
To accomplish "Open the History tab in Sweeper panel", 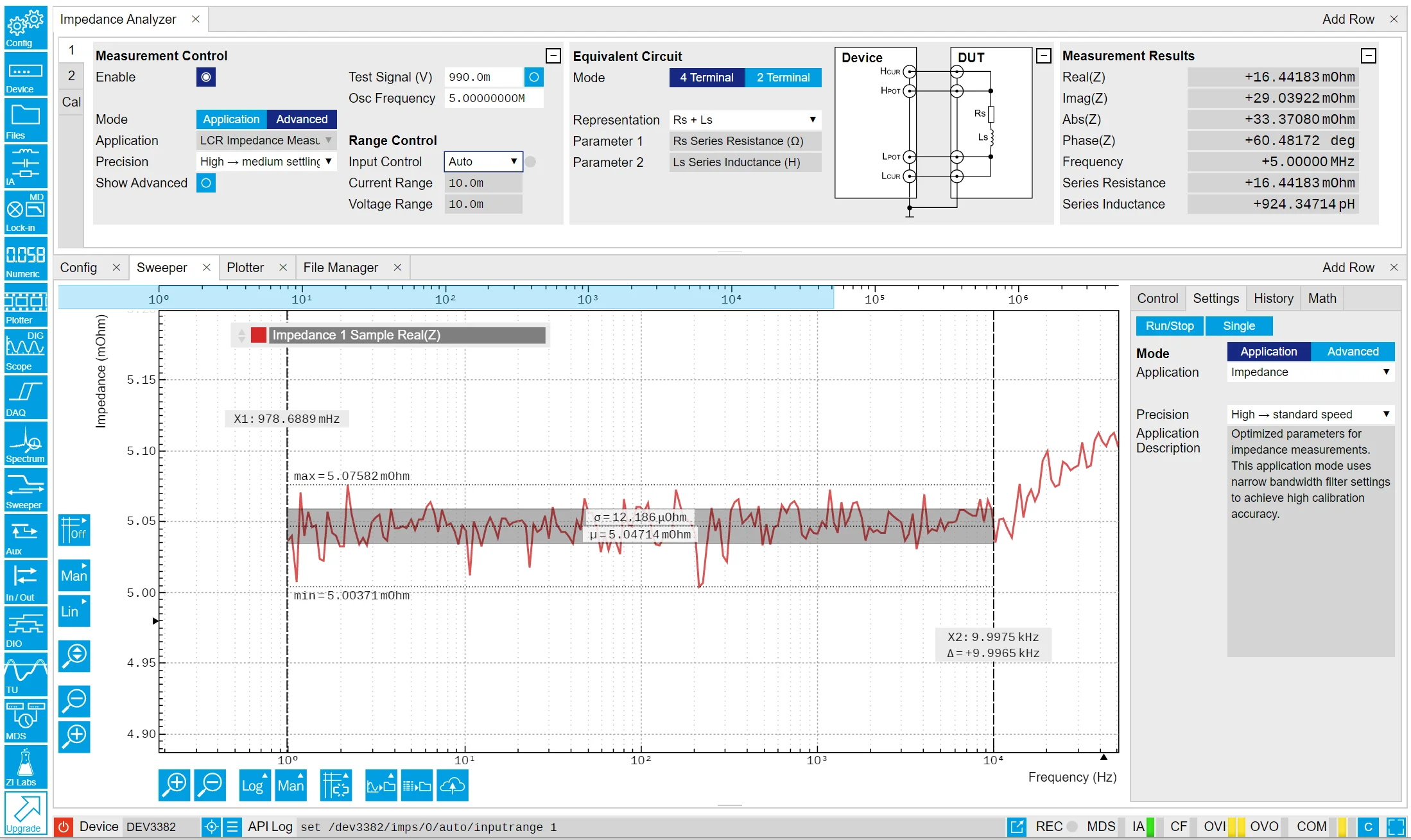I will [x=1274, y=298].
